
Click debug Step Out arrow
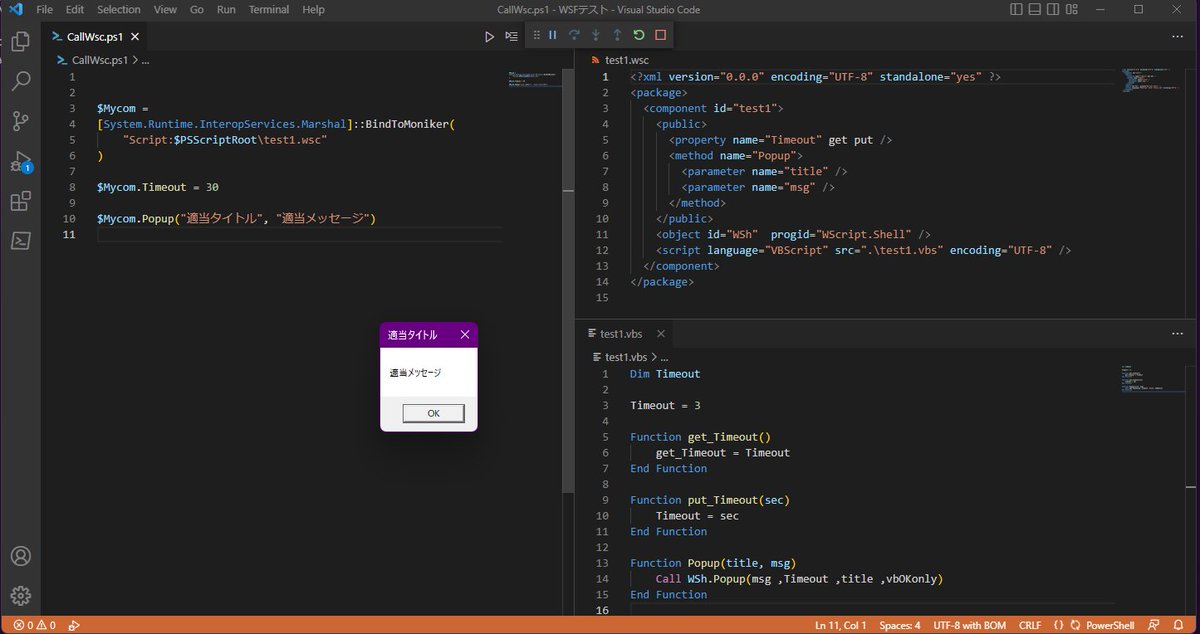tap(617, 35)
